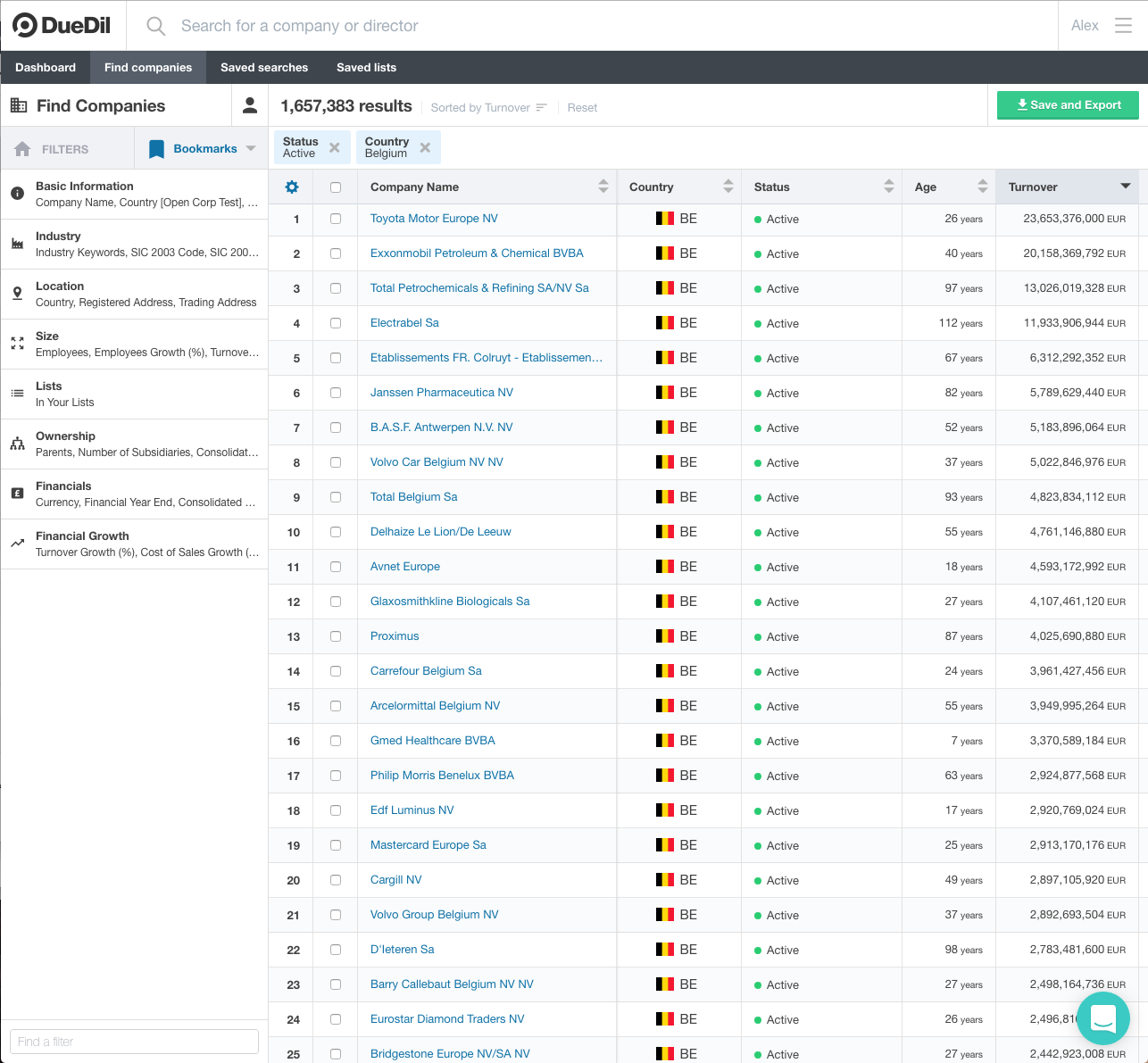Open the Sorted by Turnover sort options
1148x1063 pixels.
[x=488, y=108]
